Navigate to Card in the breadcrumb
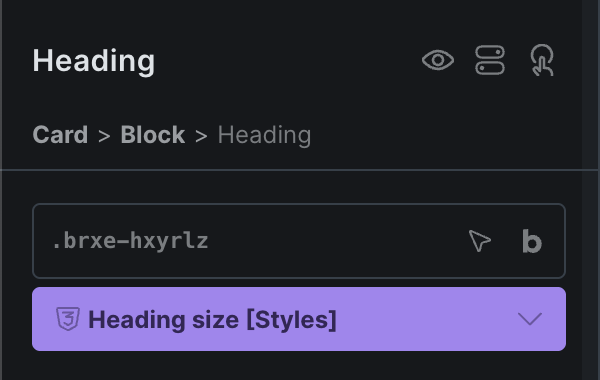The height and width of the screenshot is (380, 600). point(60,135)
